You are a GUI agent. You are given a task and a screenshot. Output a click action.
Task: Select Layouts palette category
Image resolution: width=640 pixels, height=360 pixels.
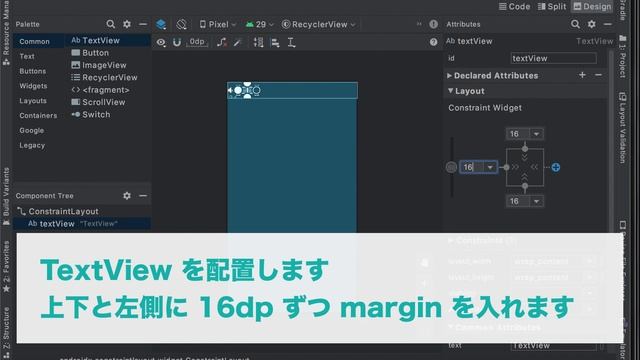[x=33, y=101]
